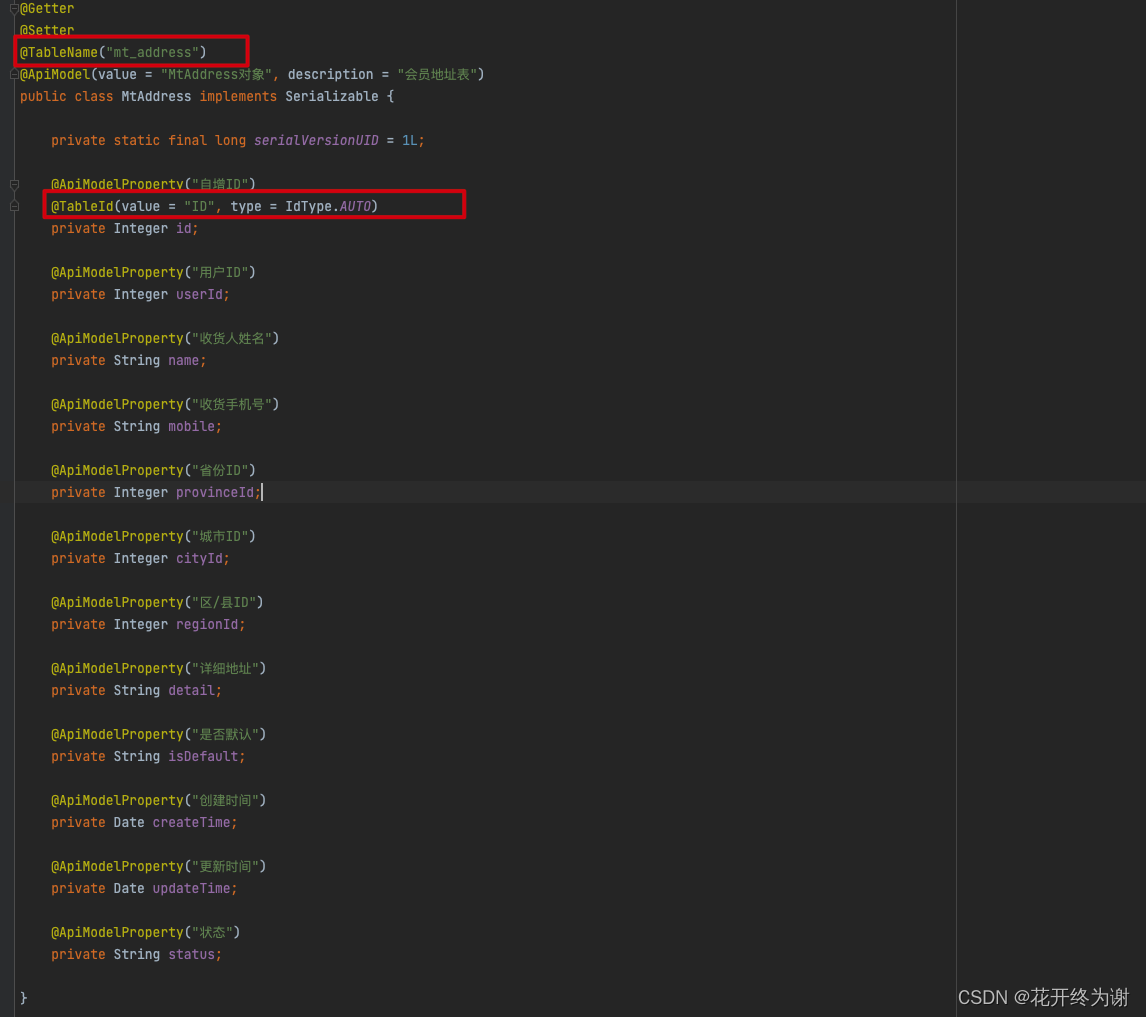Click the cityId field name
Viewport: 1146px width, 1017px height.
point(199,559)
